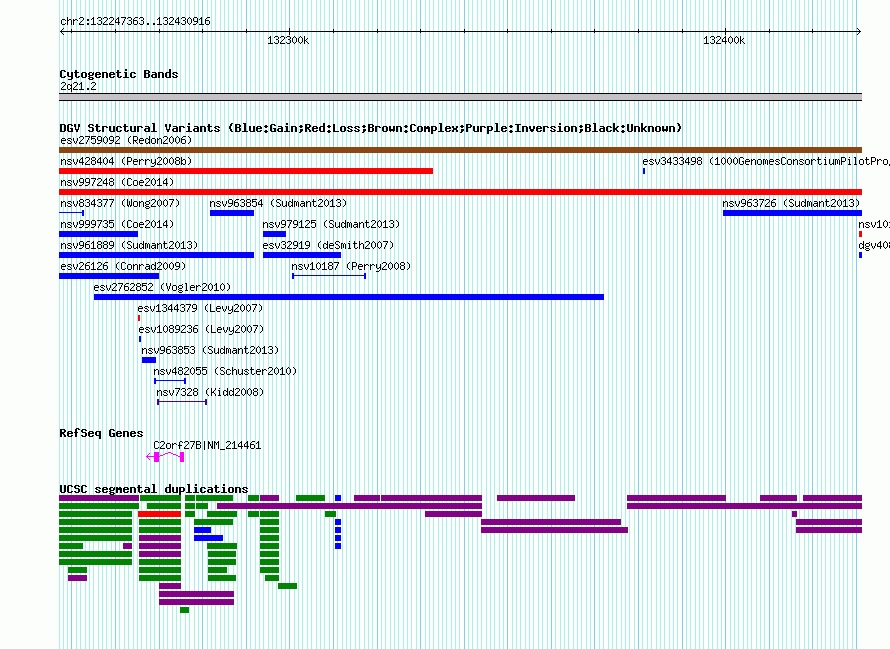Open variant nsv999735 (Coe2014) label
This screenshot has width=890, height=649.
[x=117, y=224]
